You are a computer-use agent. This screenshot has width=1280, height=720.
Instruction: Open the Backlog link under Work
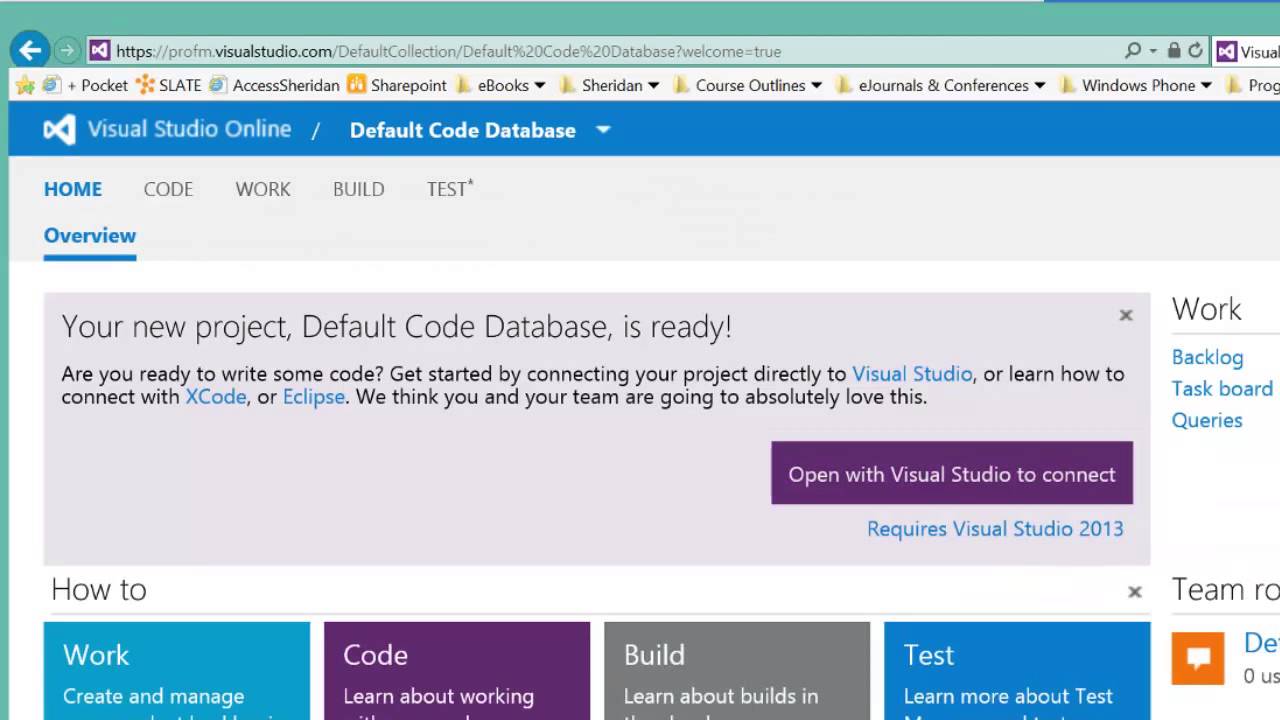pos(1207,357)
